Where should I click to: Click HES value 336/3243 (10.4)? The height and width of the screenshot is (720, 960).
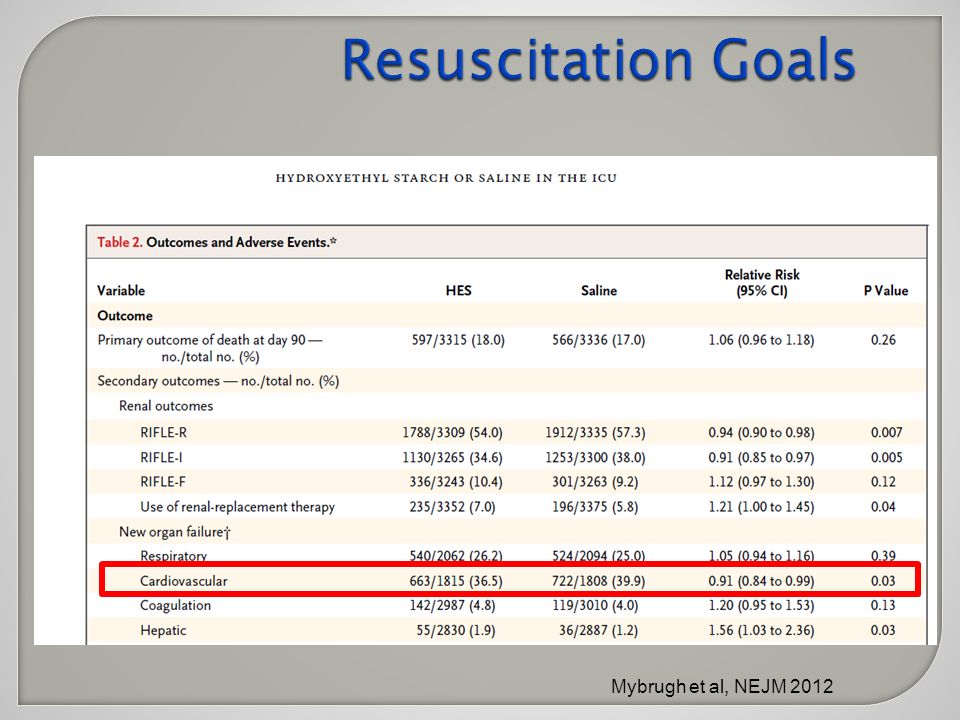click(456, 482)
